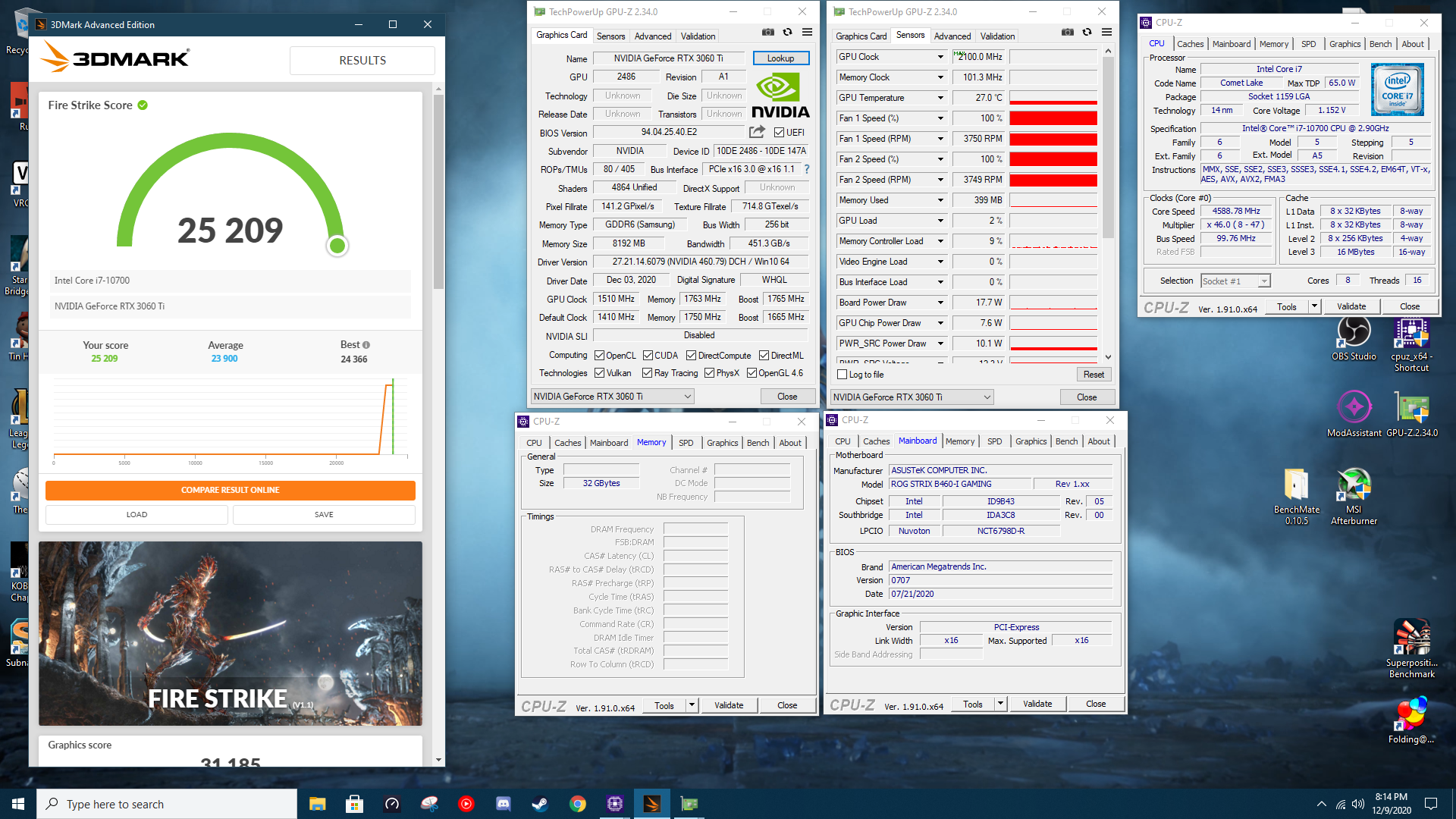Open MSI Afterburner desktop icon
This screenshot has height=819, width=1456.
pyautogui.click(x=1354, y=497)
